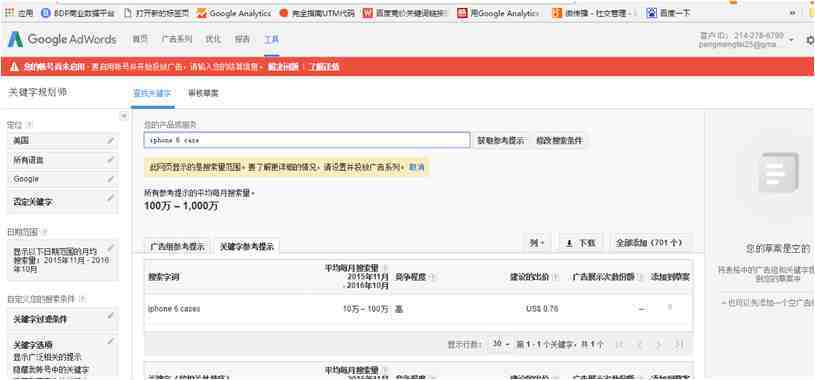Open the 列 columns dropdown
Image resolution: width=815 pixels, height=380 pixels.
point(537,243)
